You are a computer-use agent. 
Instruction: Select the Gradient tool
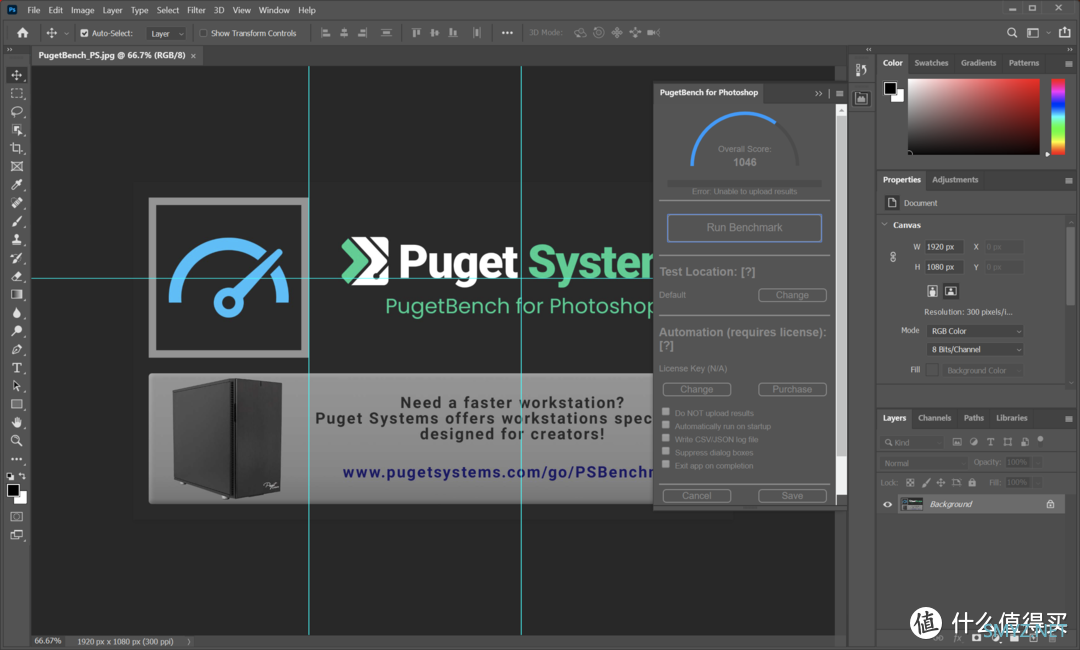[x=17, y=295]
